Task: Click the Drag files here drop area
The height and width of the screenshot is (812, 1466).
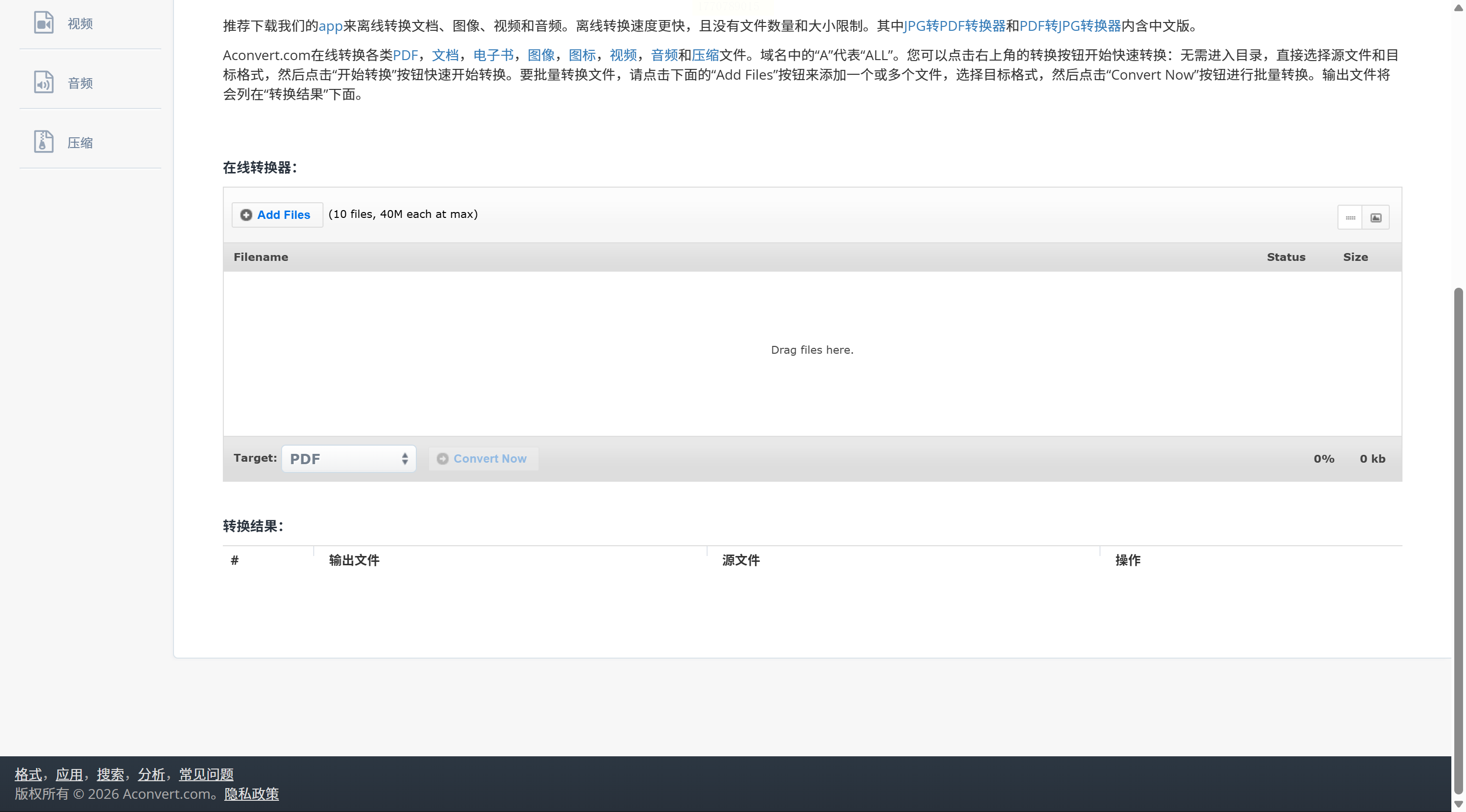Action: click(812, 350)
